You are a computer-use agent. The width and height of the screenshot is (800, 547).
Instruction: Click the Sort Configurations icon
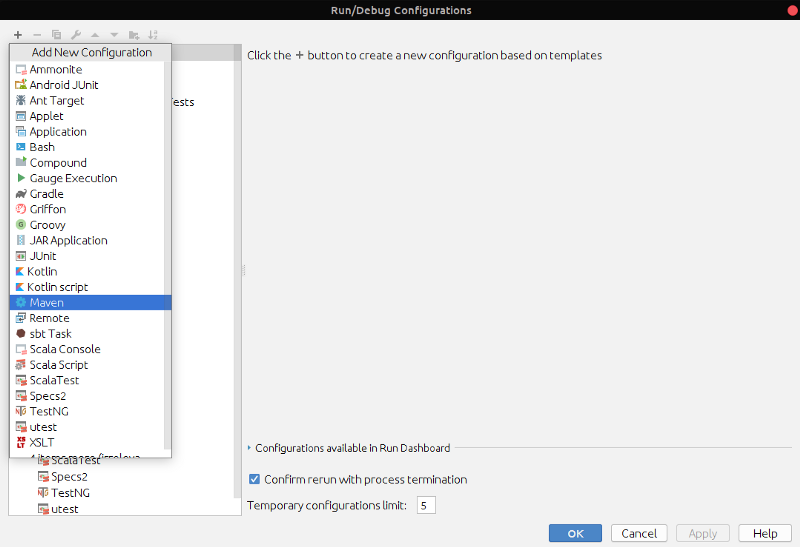[153, 35]
